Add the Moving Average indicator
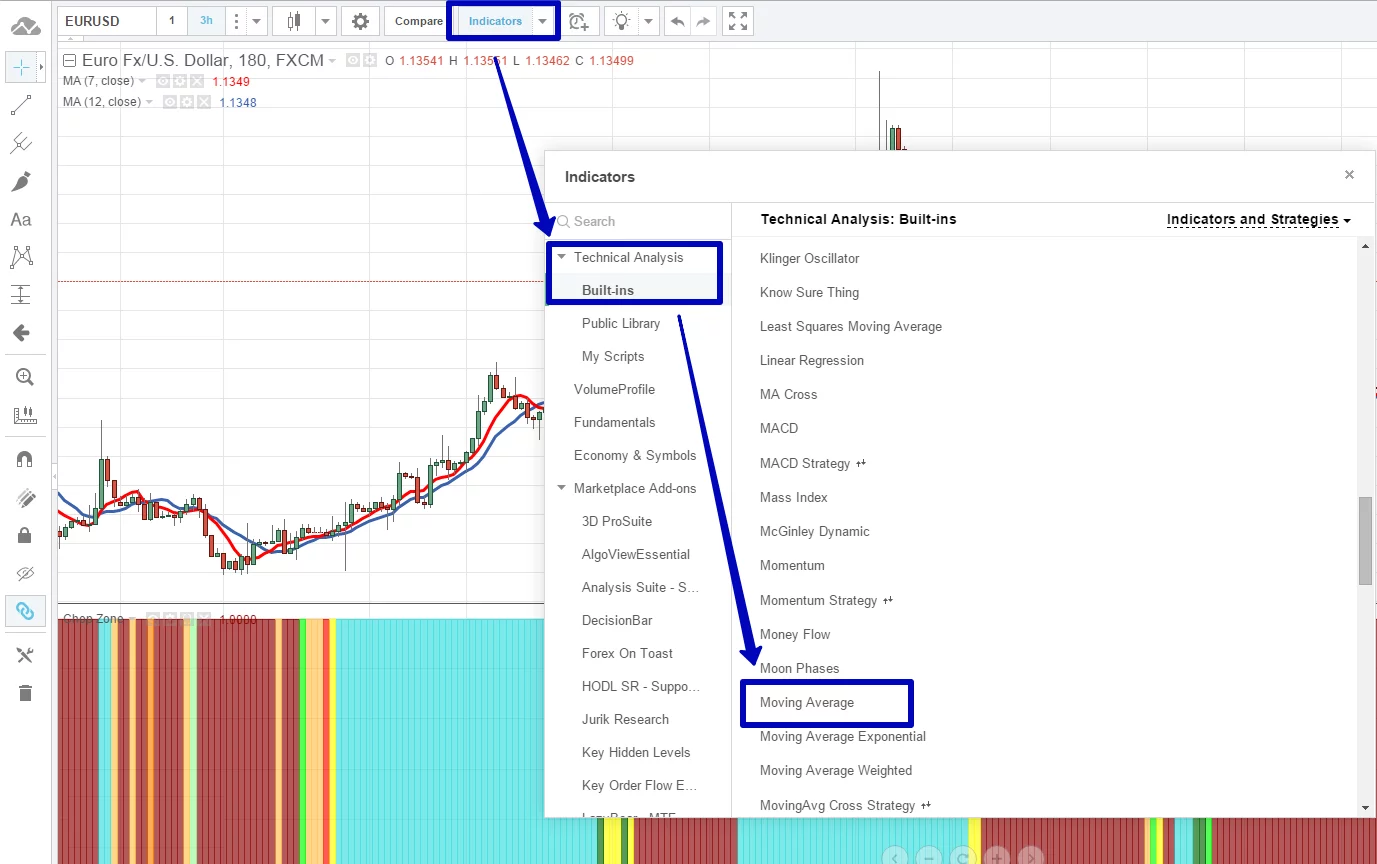Viewport: 1377px width, 864px height. tap(807, 702)
